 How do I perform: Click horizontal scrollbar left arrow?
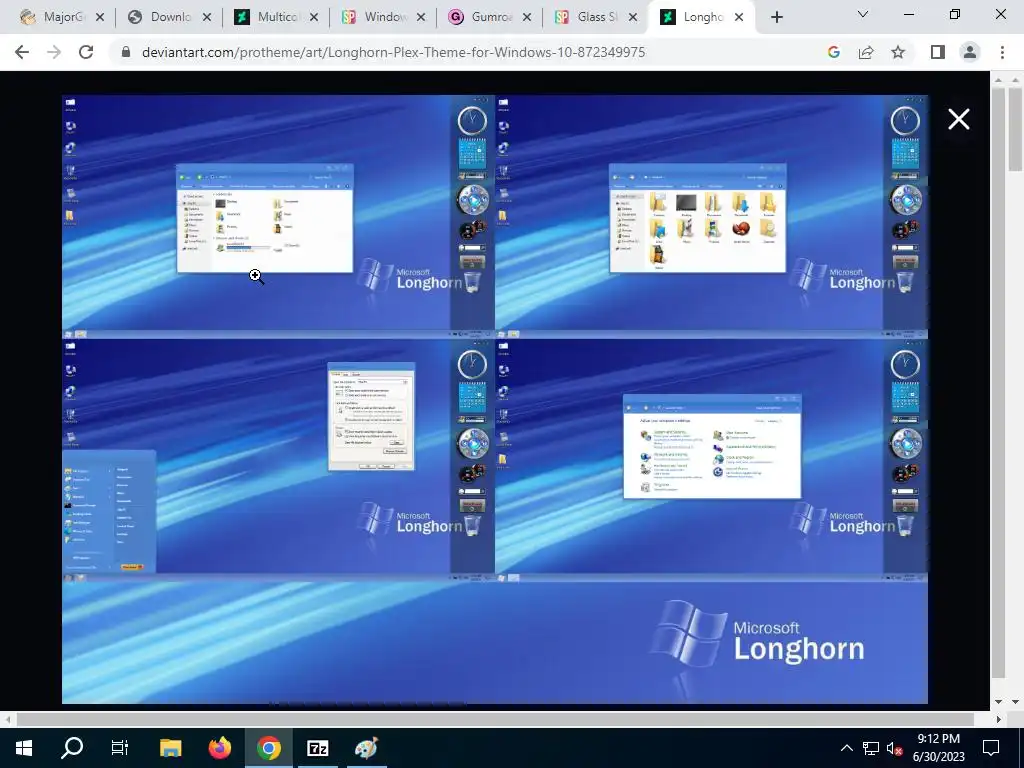click(7, 719)
